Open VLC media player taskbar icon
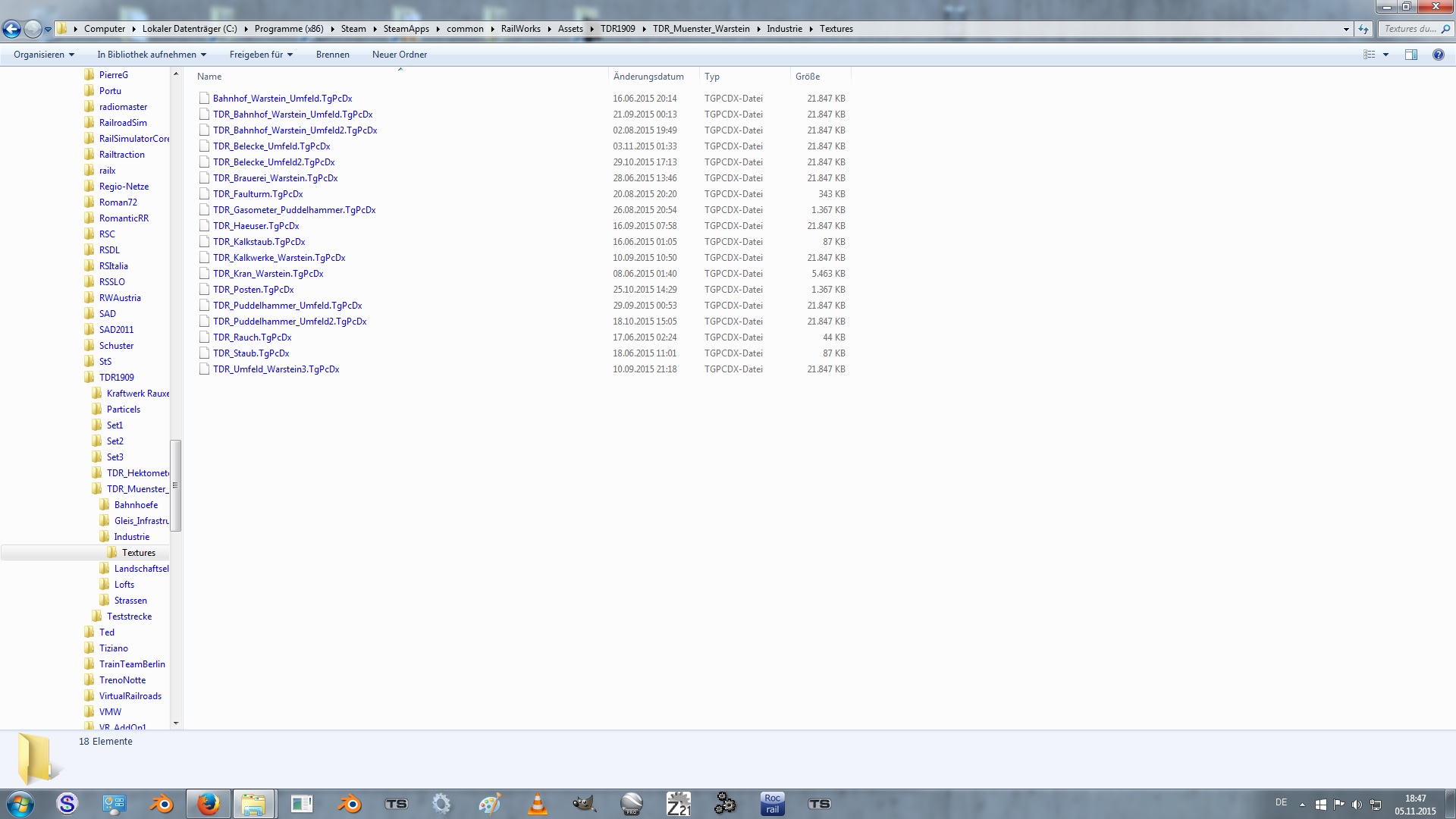 coord(537,804)
